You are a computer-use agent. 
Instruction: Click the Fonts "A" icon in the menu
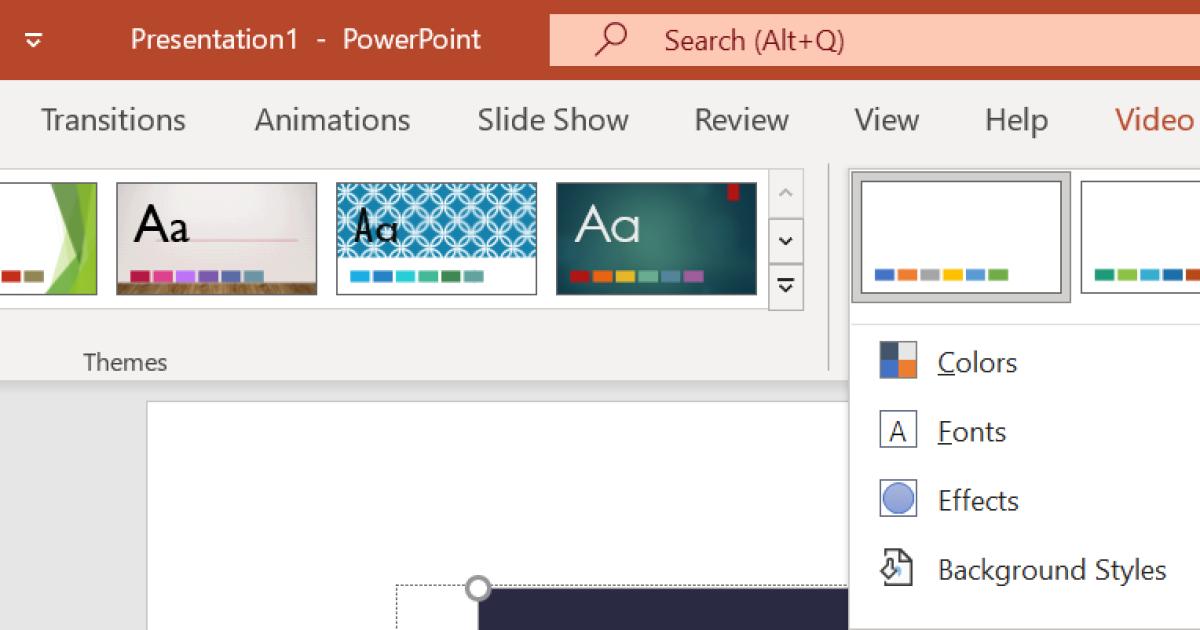click(x=898, y=431)
